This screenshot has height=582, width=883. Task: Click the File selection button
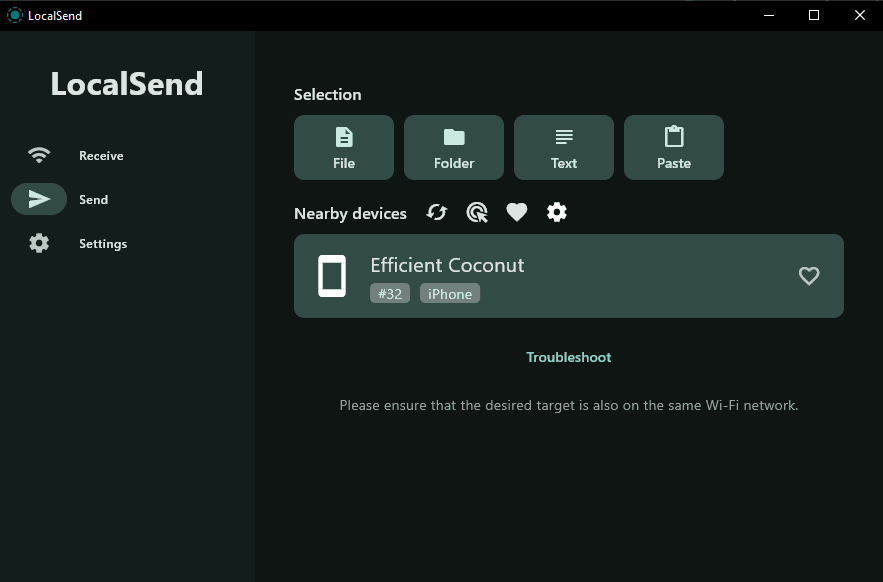344,148
